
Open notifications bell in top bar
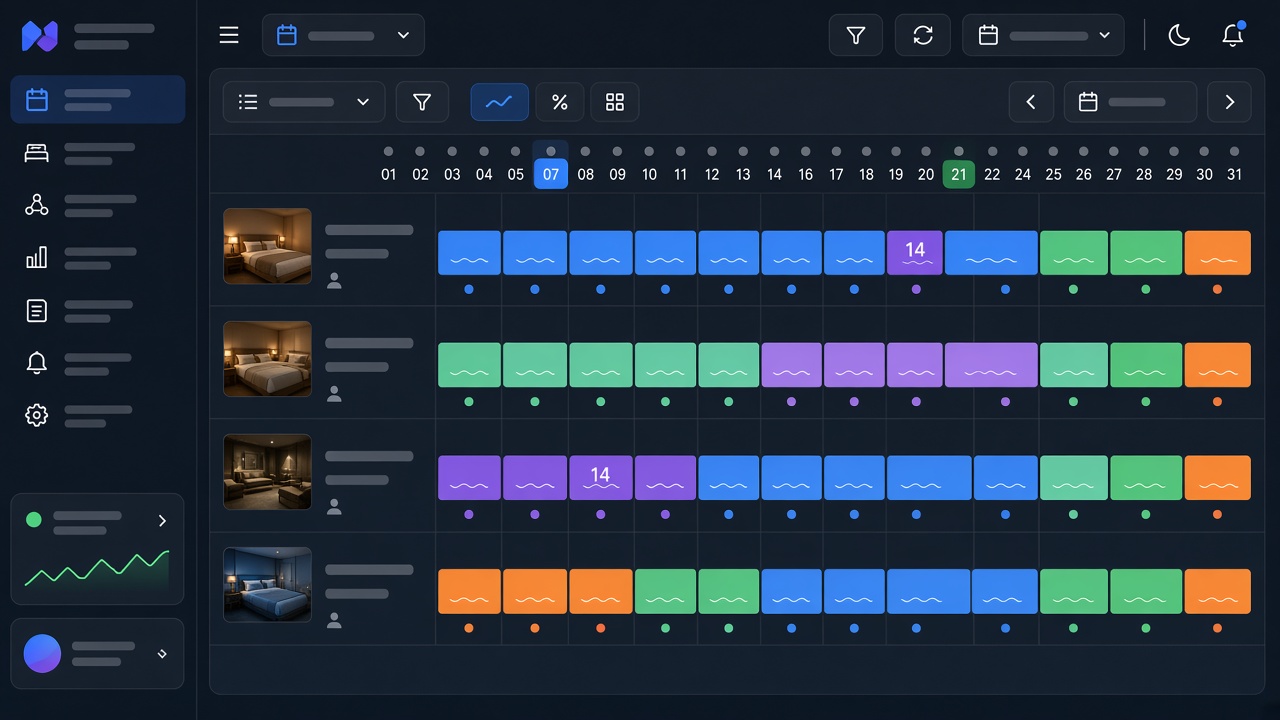[x=1233, y=35]
